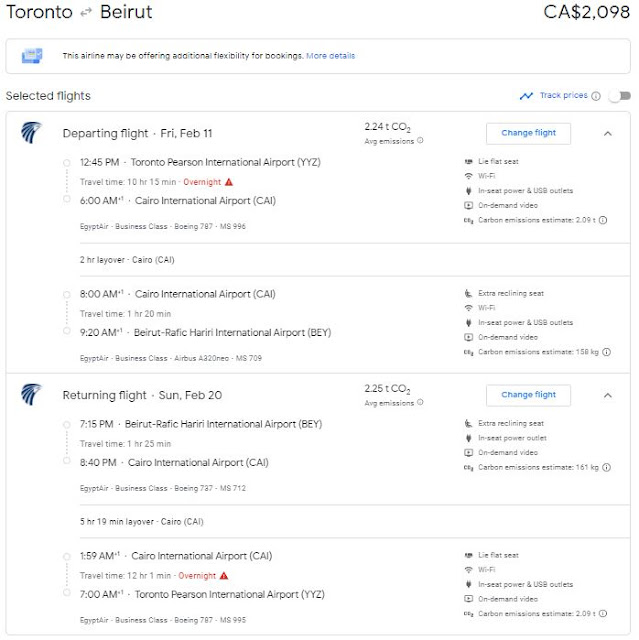This screenshot has width=639, height=640.
Task: Change the departing flight on Feb 11
Action: click(528, 133)
